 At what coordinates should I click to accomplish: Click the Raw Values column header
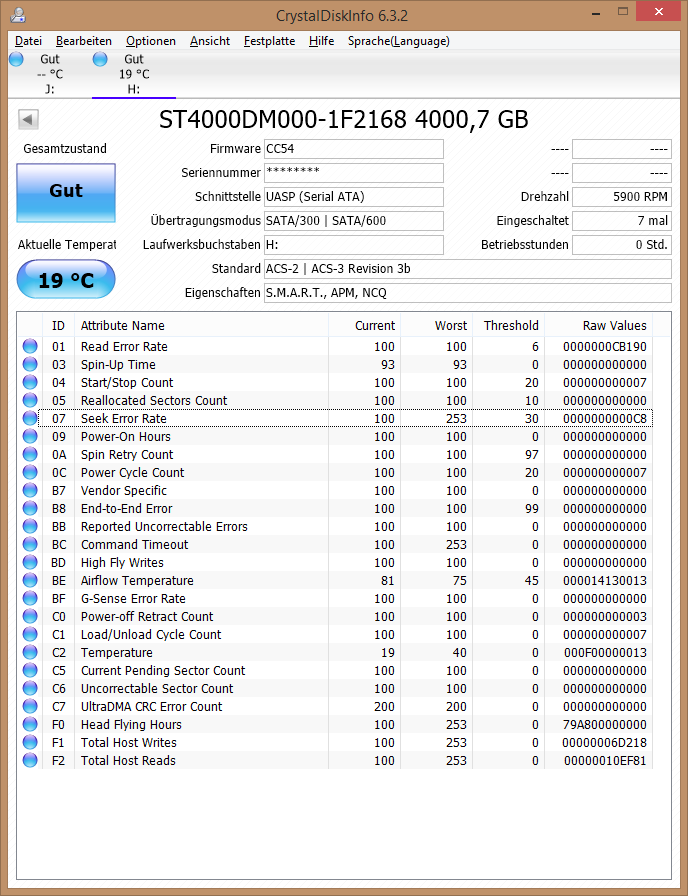coord(599,325)
